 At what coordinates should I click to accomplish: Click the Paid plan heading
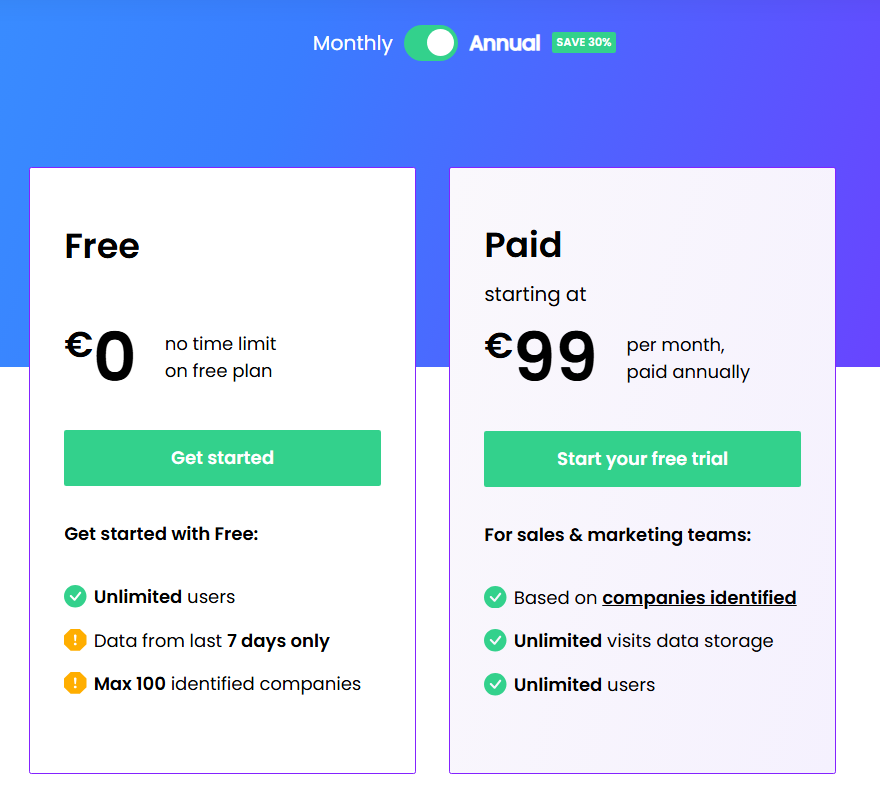point(522,244)
